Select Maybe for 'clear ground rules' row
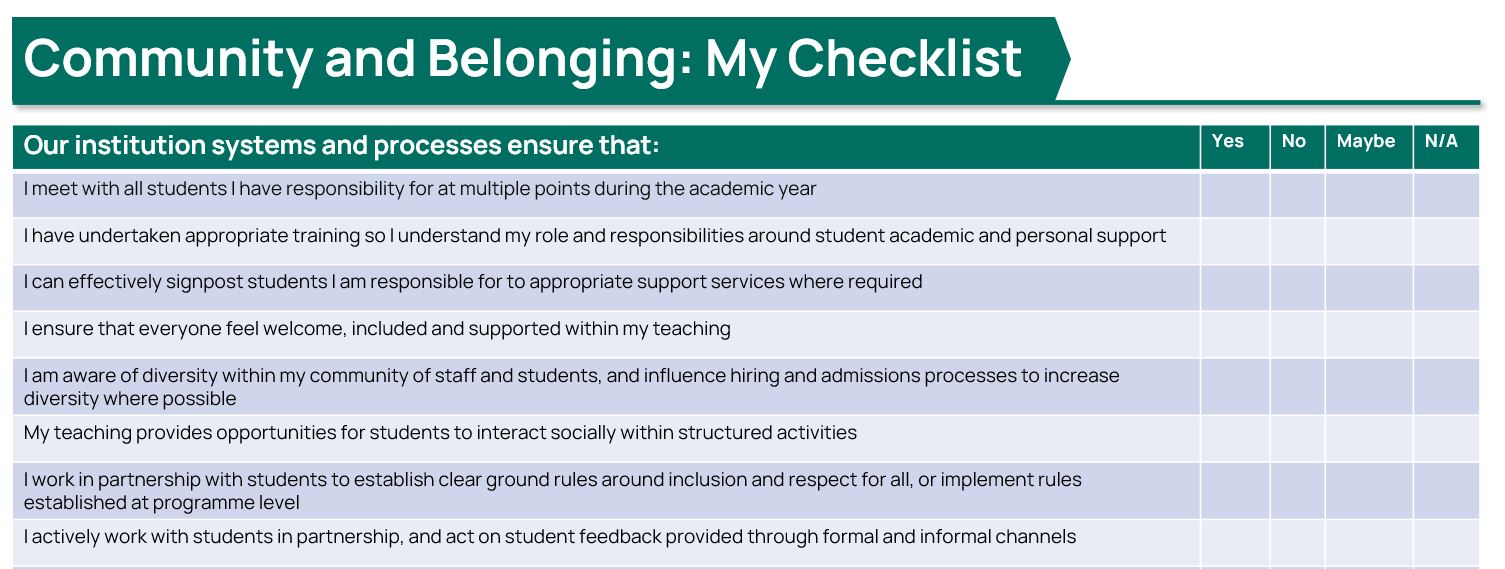Image resolution: width=1505 pixels, height=569 pixels. [1369, 490]
